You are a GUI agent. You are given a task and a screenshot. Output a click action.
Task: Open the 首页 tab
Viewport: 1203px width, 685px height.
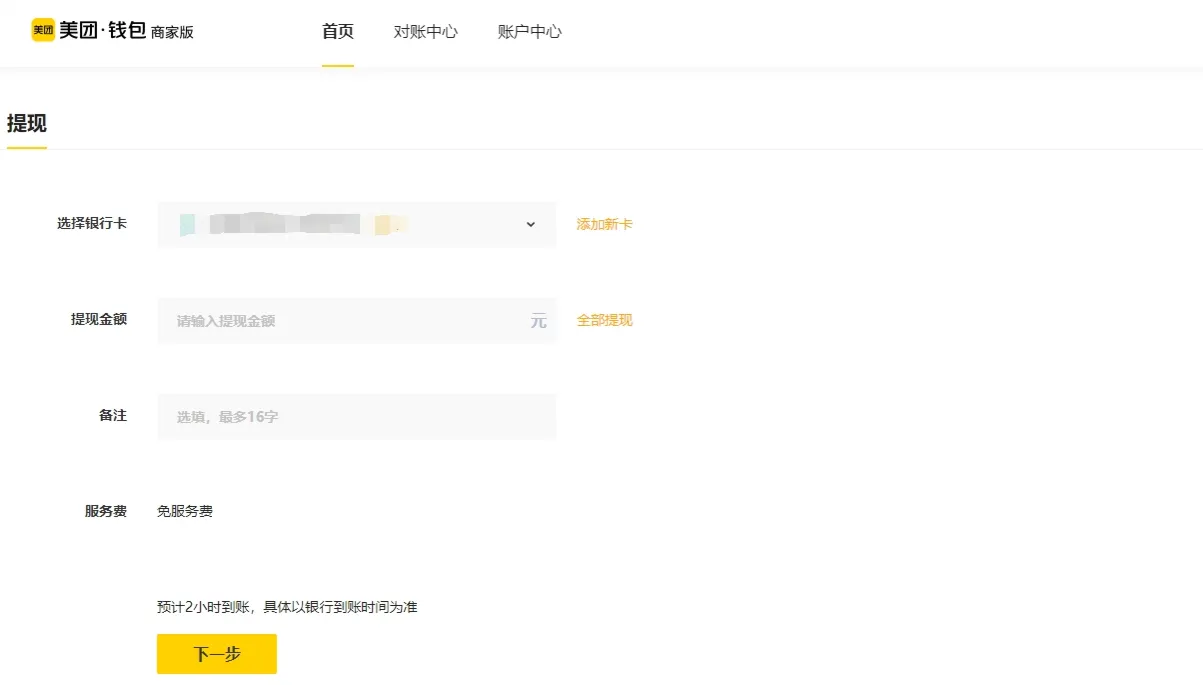pyautogui.click(x=338, y=31)
